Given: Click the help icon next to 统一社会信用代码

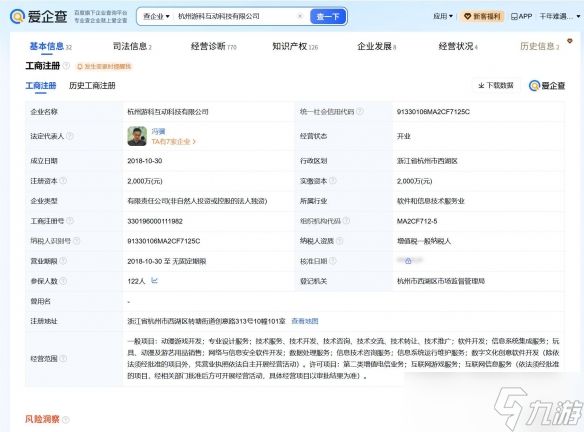Looking at the screenshot, I should 360,111.
